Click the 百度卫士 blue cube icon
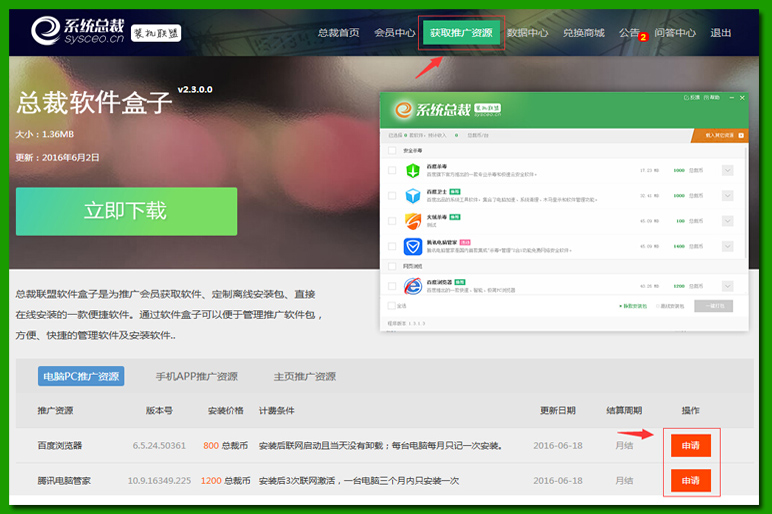This screenshot has height=514, width=772. click(x=413, y=195)
